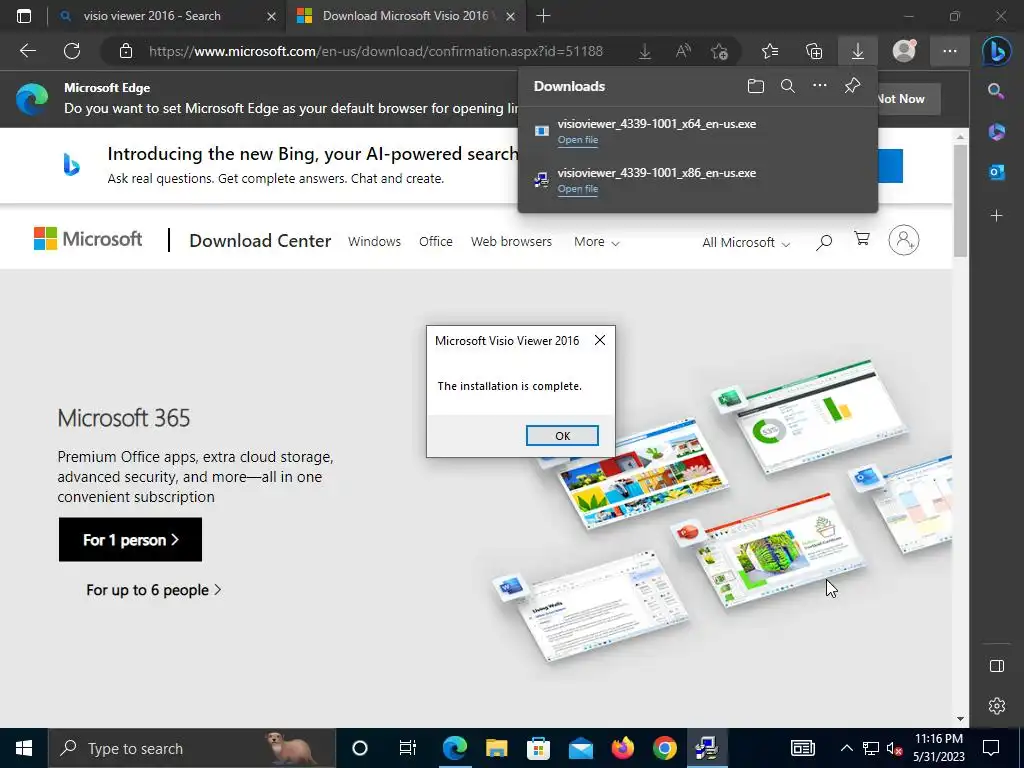This screenshot has height=768, width=1024.
Task: Click the Microsoft logo
Action: click(x=88, y=239)
